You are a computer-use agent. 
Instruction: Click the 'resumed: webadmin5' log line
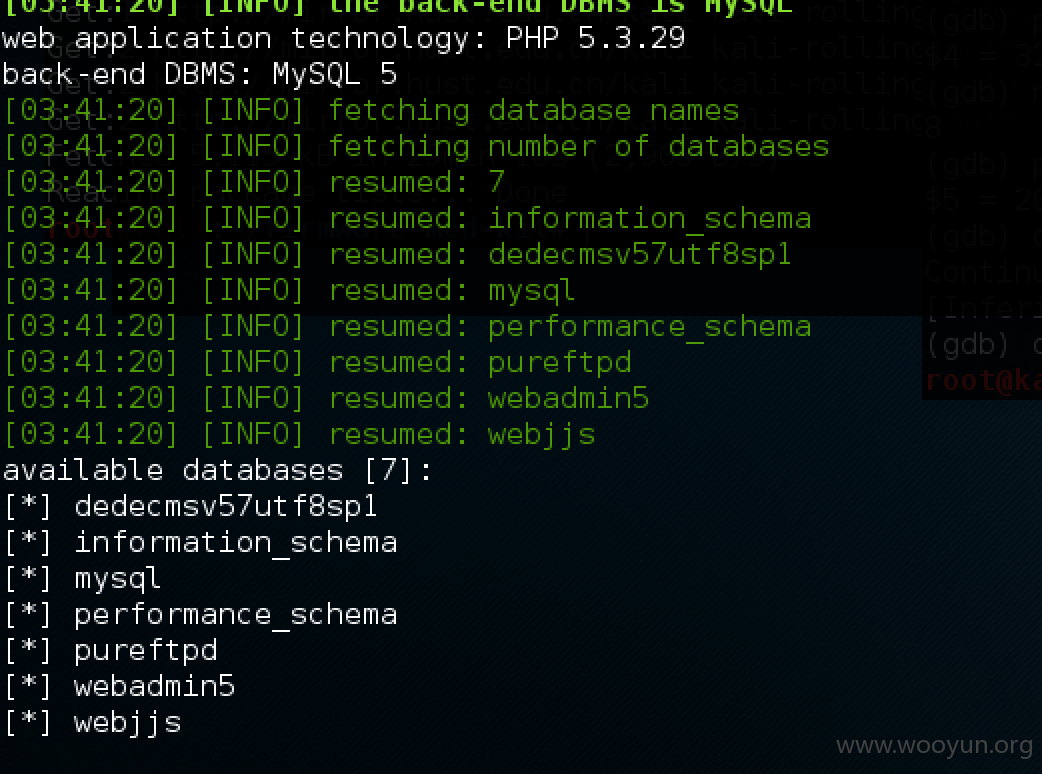326,399
